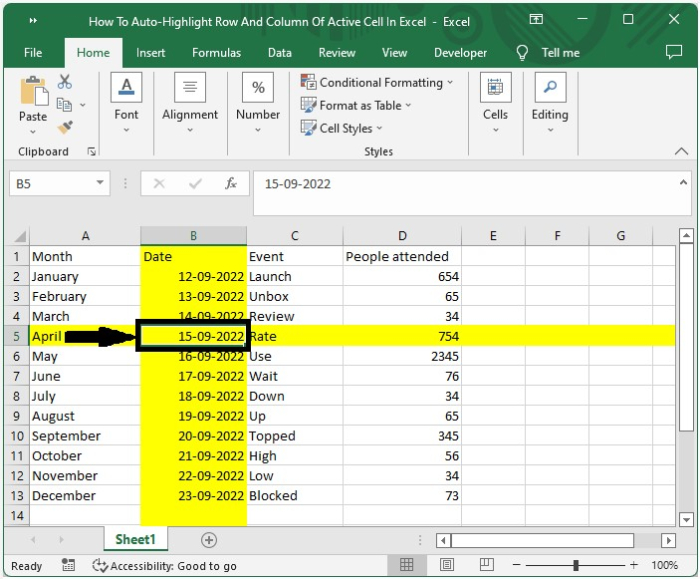This screenshot has width=700, height=579.
Task: Expand the Cell Styles dropdown
Action: coord(343,128)
